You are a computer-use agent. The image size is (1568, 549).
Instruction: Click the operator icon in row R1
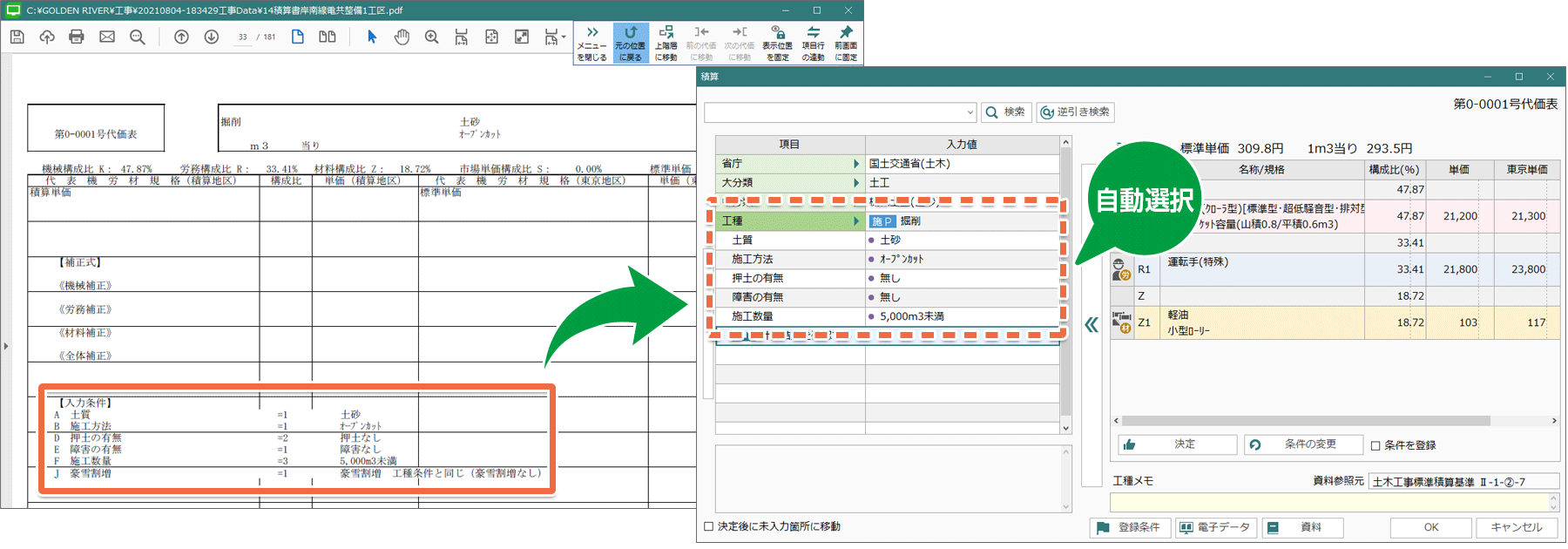pyautogui.click(x=1121, y=269)
